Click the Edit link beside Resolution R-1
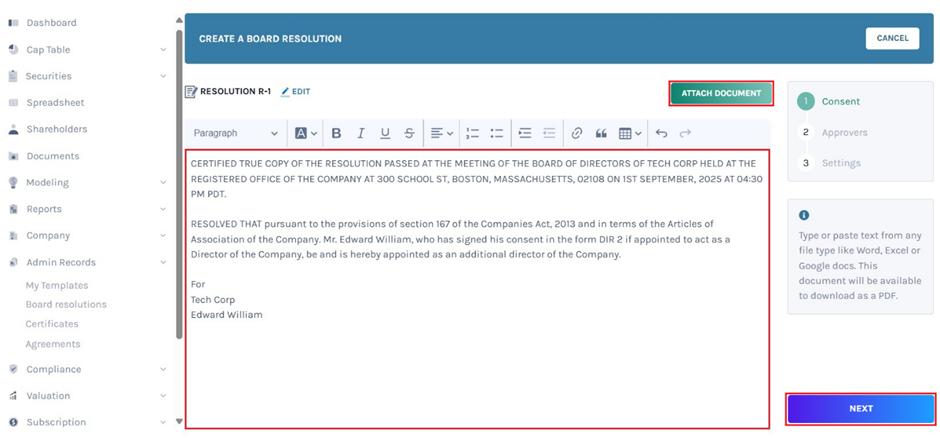Screen dimensions: 940x438 (x=296, y=92)
